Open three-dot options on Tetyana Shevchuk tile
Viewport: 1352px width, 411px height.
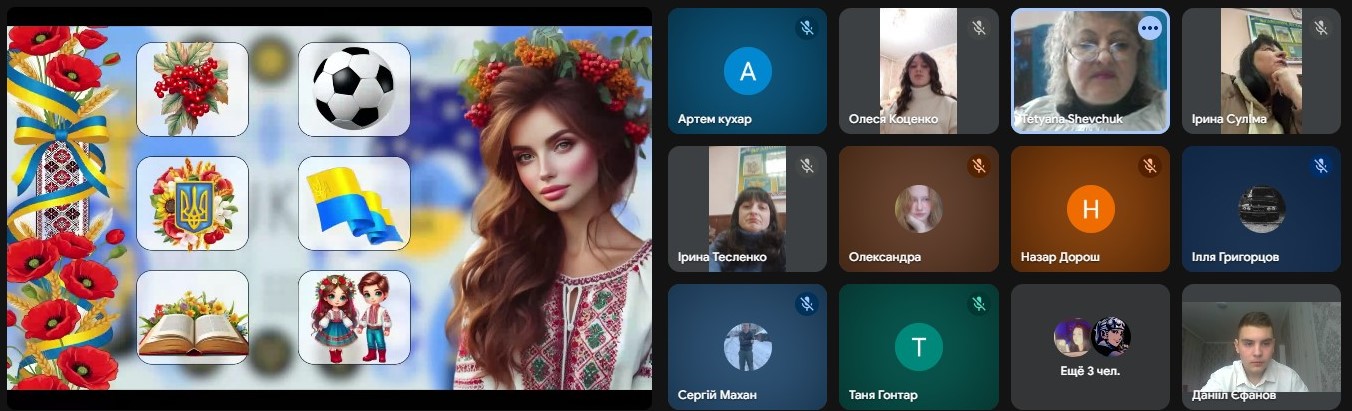(x=1149, y=28)
